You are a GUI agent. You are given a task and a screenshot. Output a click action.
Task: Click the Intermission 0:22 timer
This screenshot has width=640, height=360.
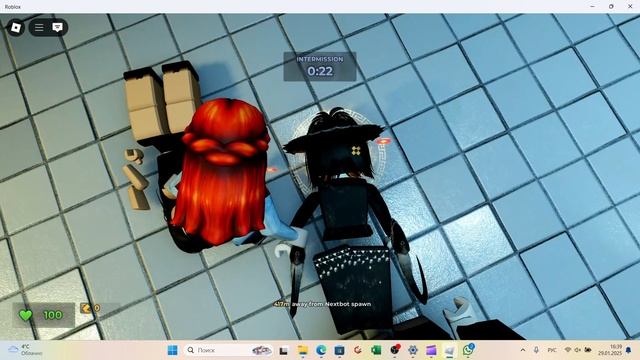[320, 67]
